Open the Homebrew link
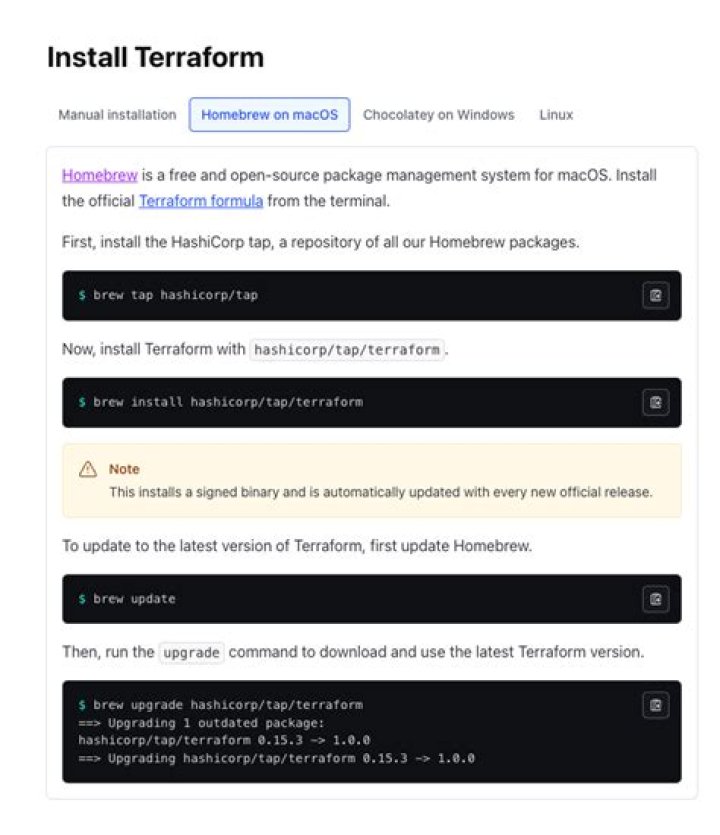 pos(99,175)
